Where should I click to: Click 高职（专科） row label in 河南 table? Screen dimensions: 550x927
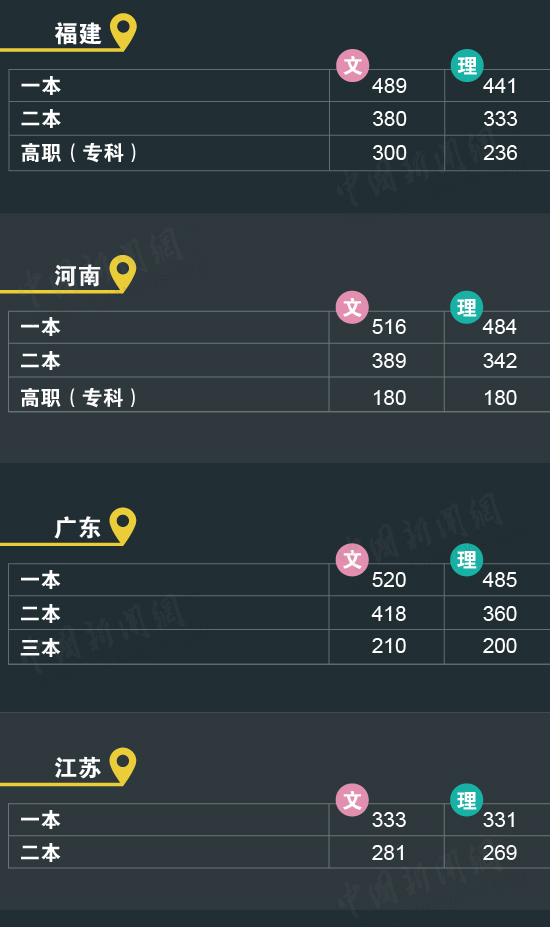[x=79, y=398]
